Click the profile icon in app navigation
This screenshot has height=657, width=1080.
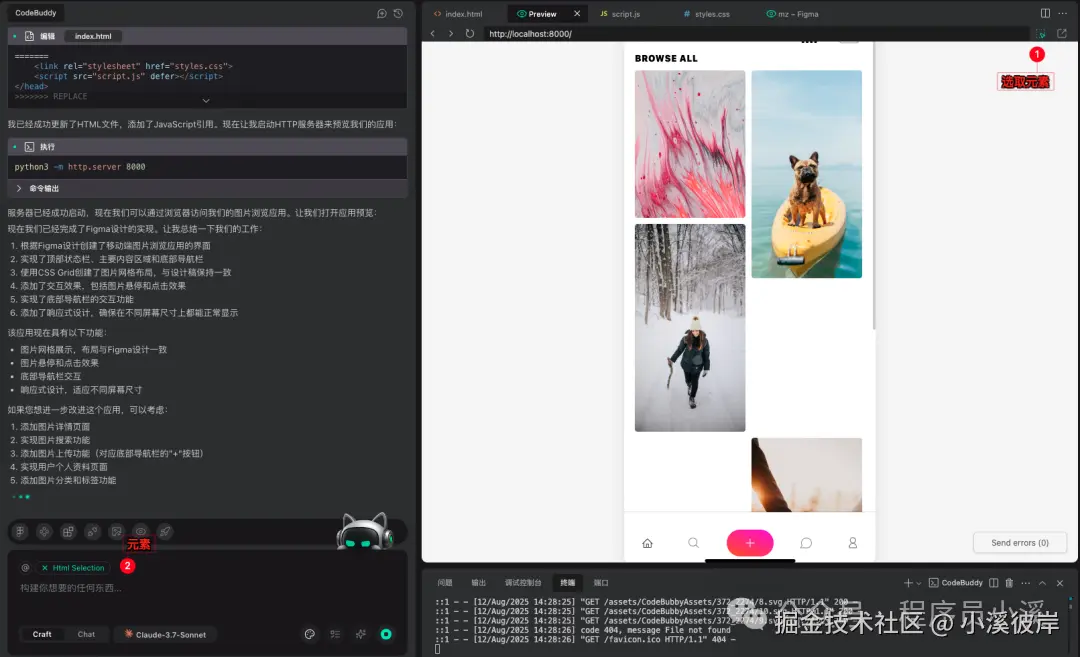853,543
